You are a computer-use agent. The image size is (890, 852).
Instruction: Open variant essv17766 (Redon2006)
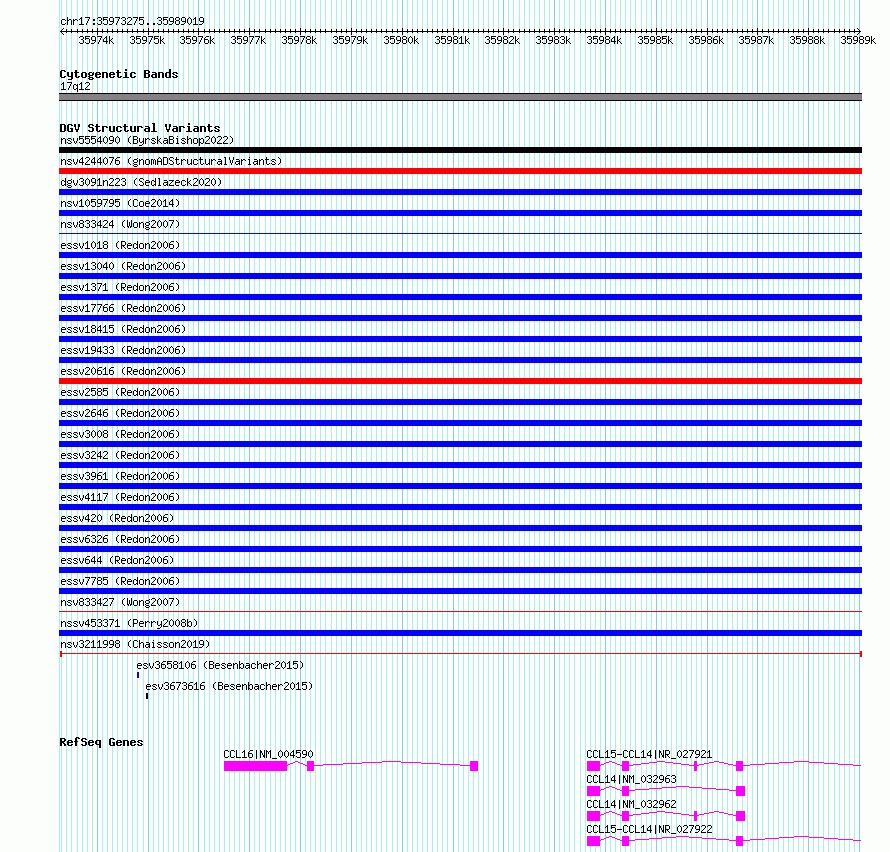(x=123, y=308)
